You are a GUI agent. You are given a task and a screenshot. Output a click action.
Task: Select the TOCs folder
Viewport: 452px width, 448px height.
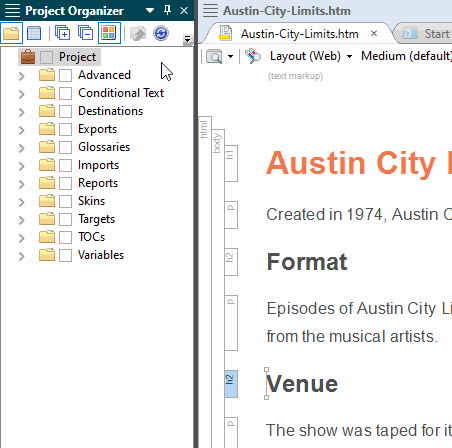point(91,237)
